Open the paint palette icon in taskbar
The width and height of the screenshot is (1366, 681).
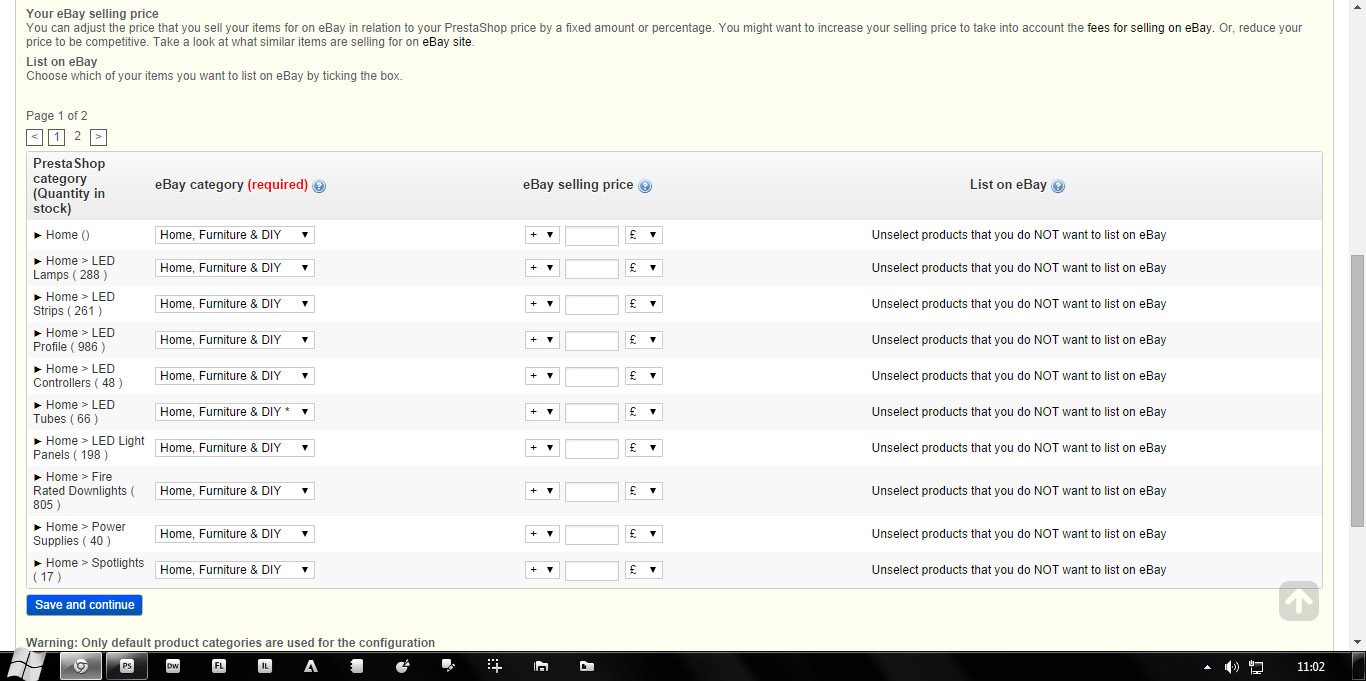pos(403,666)
